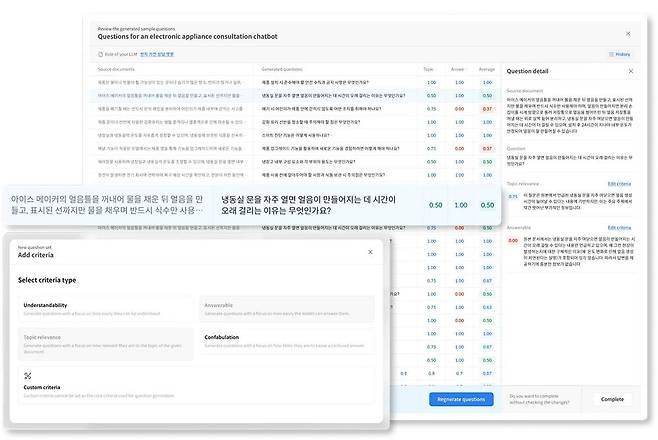Click the 0.75 topic relevance score in Question detail

[513, 197]
